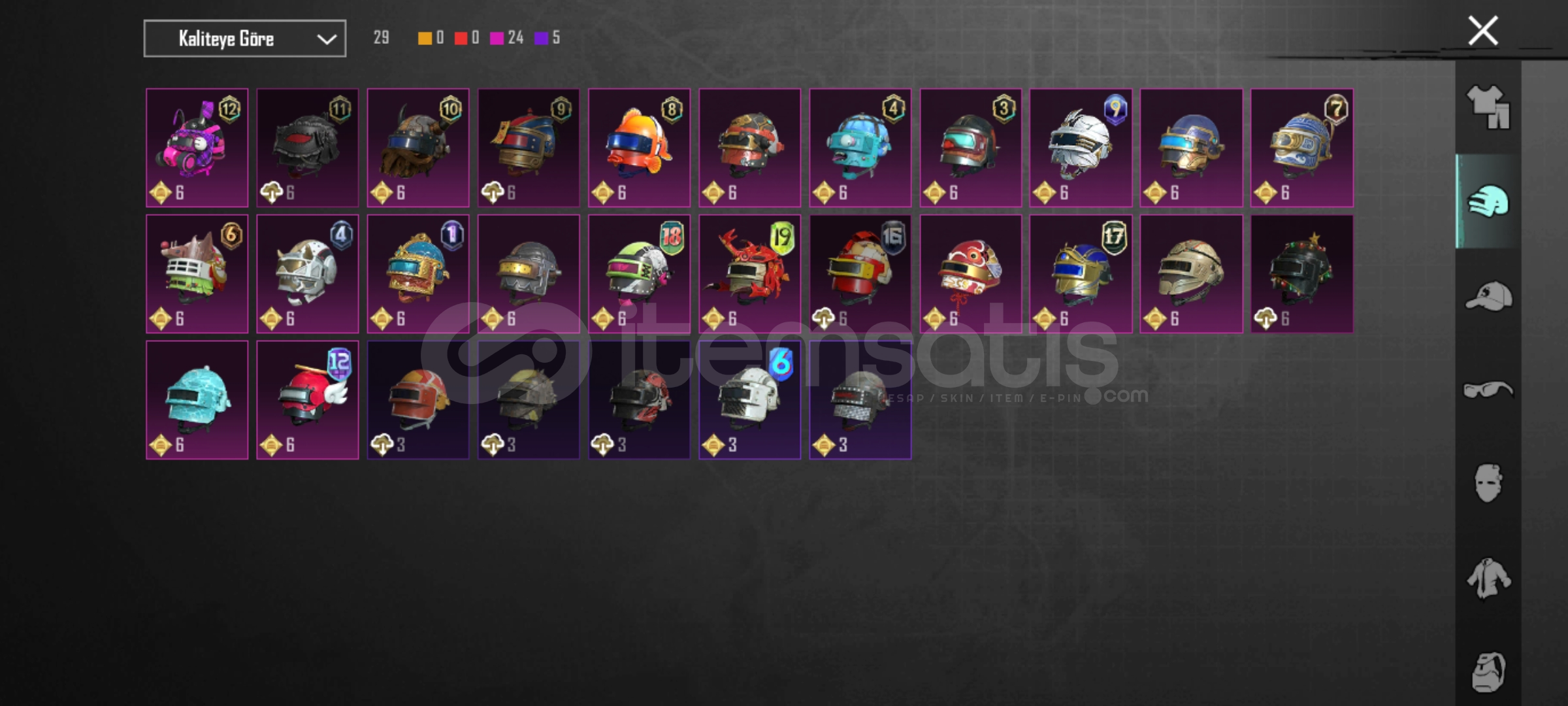1568x706 pixels.
Task: Select the Christmas wreath helmet with star
Action: [1302, 274]
